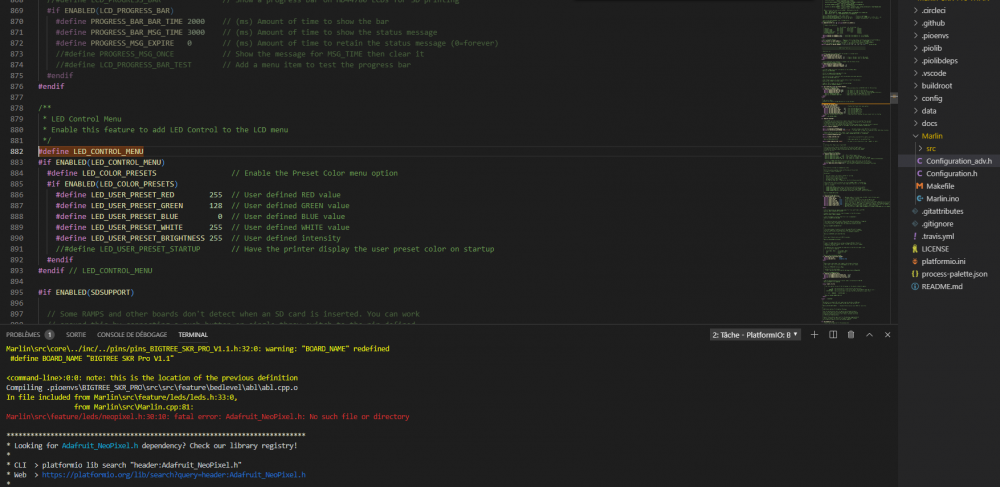This screenshot has height=487, width=1000.
Task: Show the CONSOLE DE DÉBOGAGE tab
Action: (132, 334)
